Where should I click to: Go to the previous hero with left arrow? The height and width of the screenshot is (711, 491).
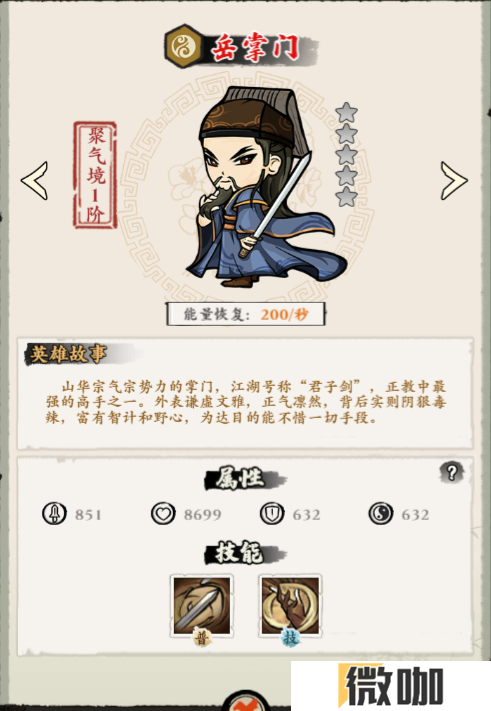coord(35,180)
